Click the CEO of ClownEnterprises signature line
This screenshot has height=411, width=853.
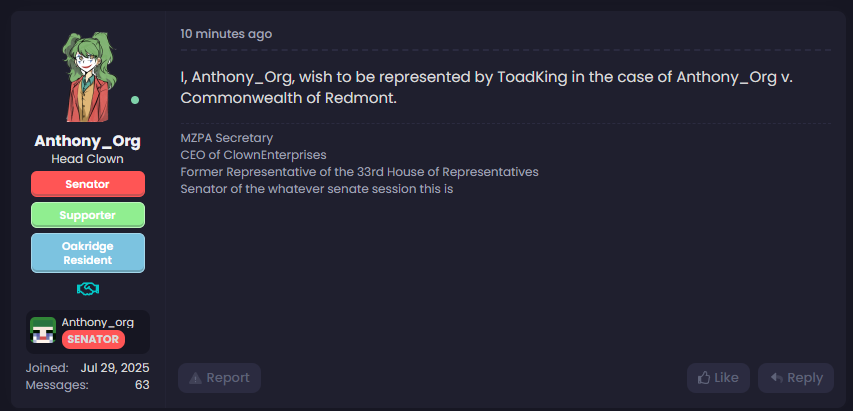coord(253,155)
